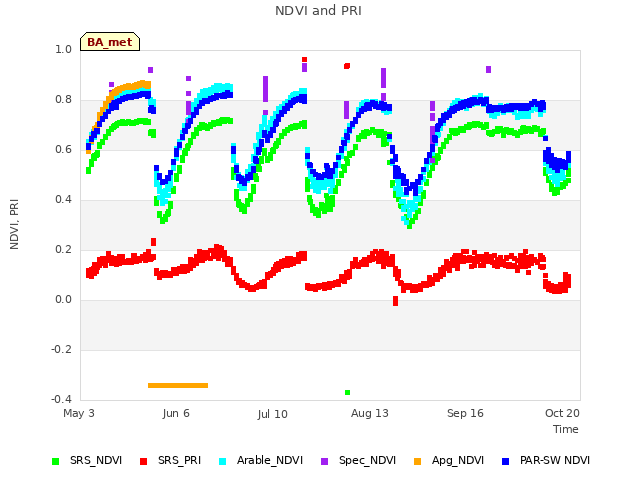Select the Spec_NDVI legend label
The image size is (640, 480).
click(x=367, y=460)
